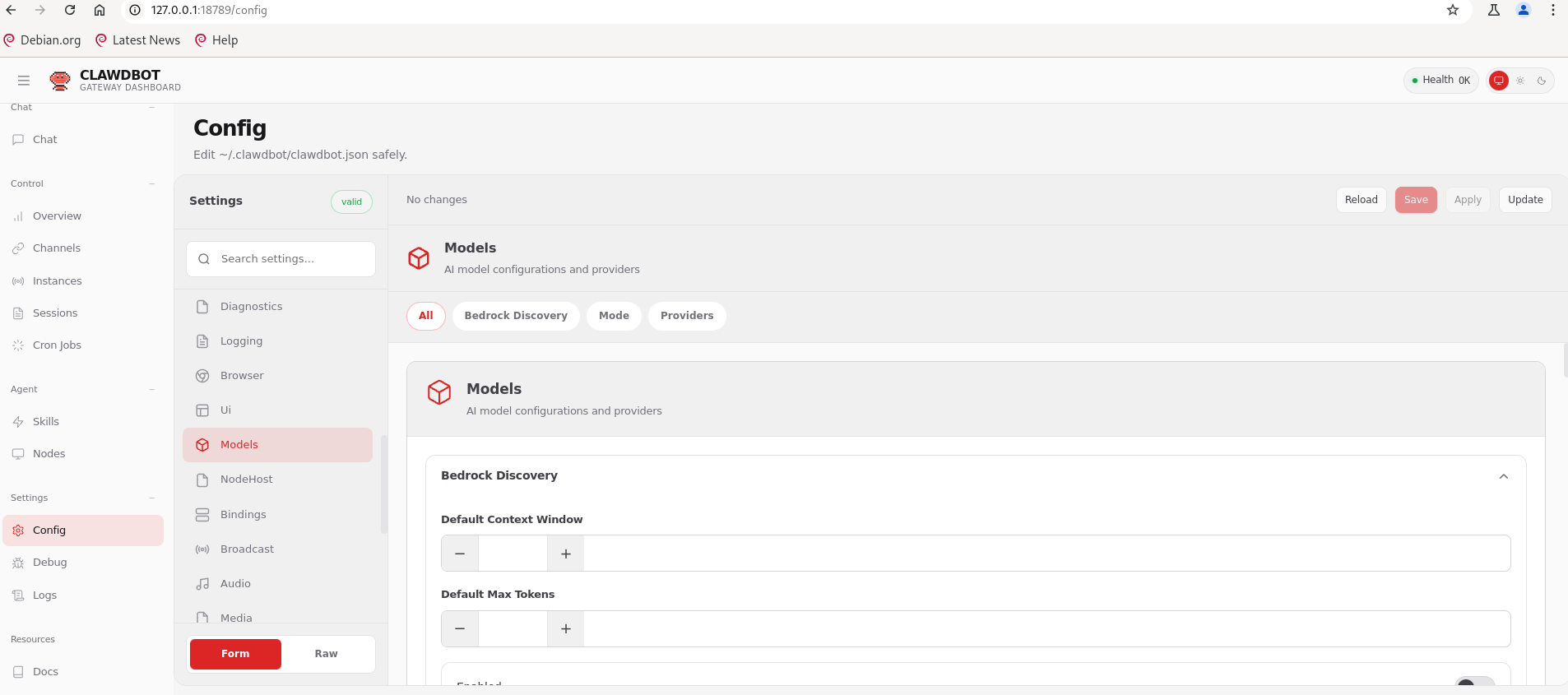
Task: Increase Default Context Window with plus
Action: (566, 554)
